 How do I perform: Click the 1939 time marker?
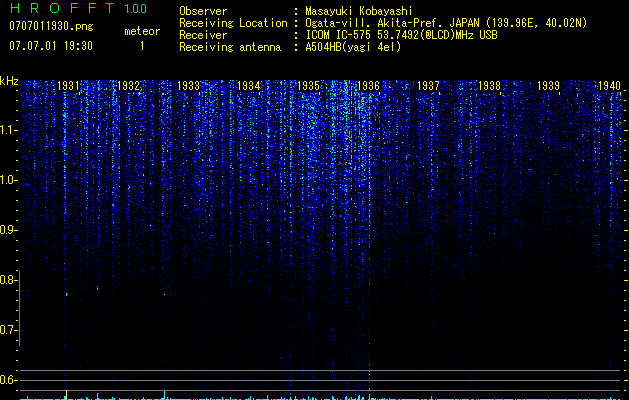tap(548, 85)
